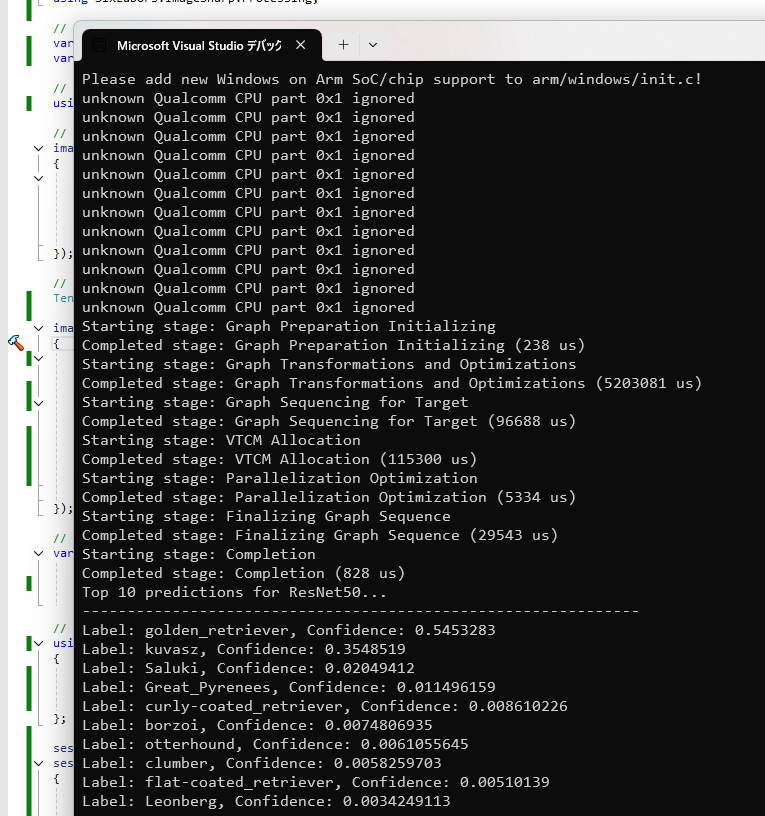Click 'Completed stage: Graph Sequencing for Target (96688 us)'
This screenshot has height=816, width=765.
coord(329,421)
